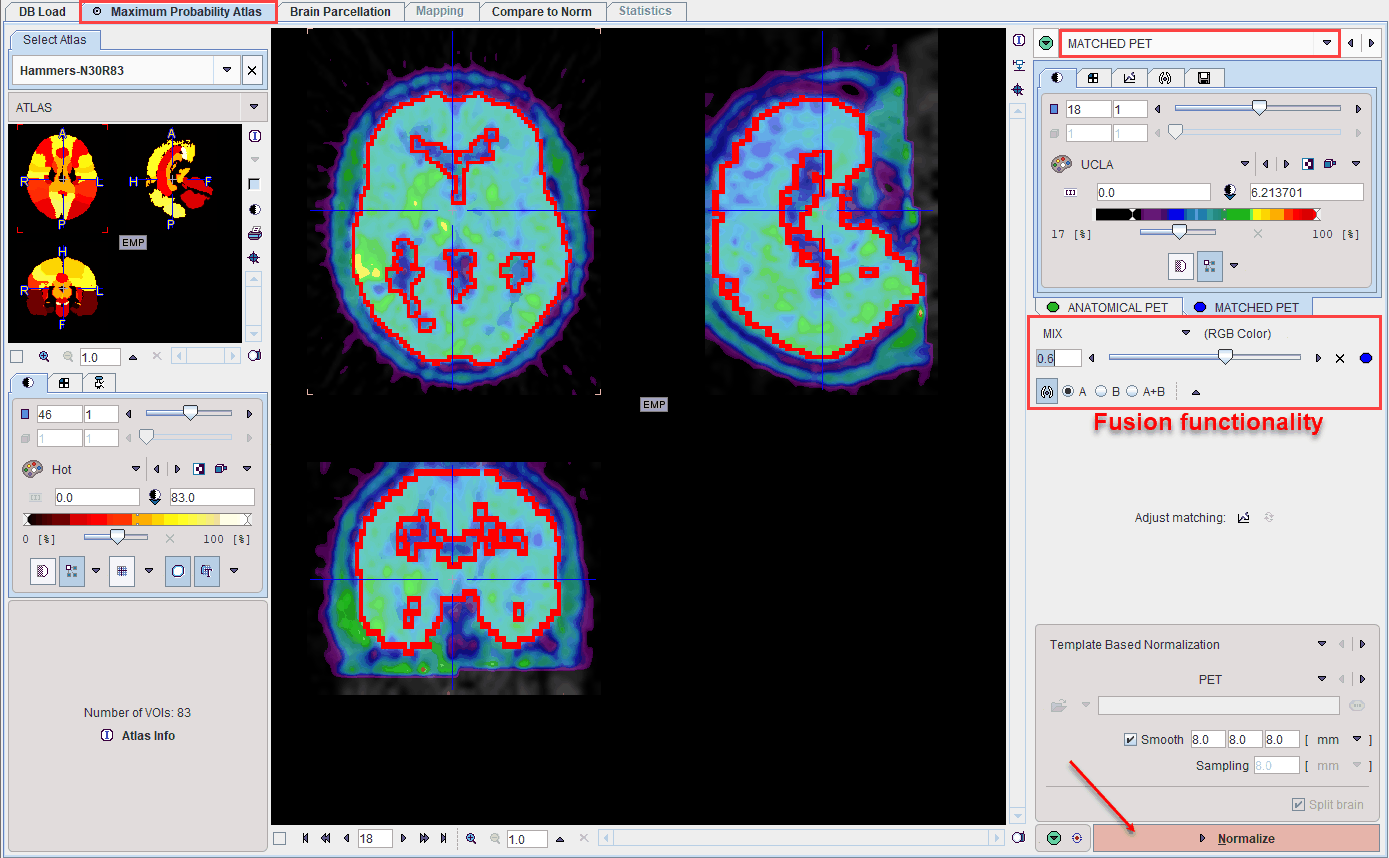
Task: Click green arrow icon left of MATCHED PET
Action: pos(1045,43)
